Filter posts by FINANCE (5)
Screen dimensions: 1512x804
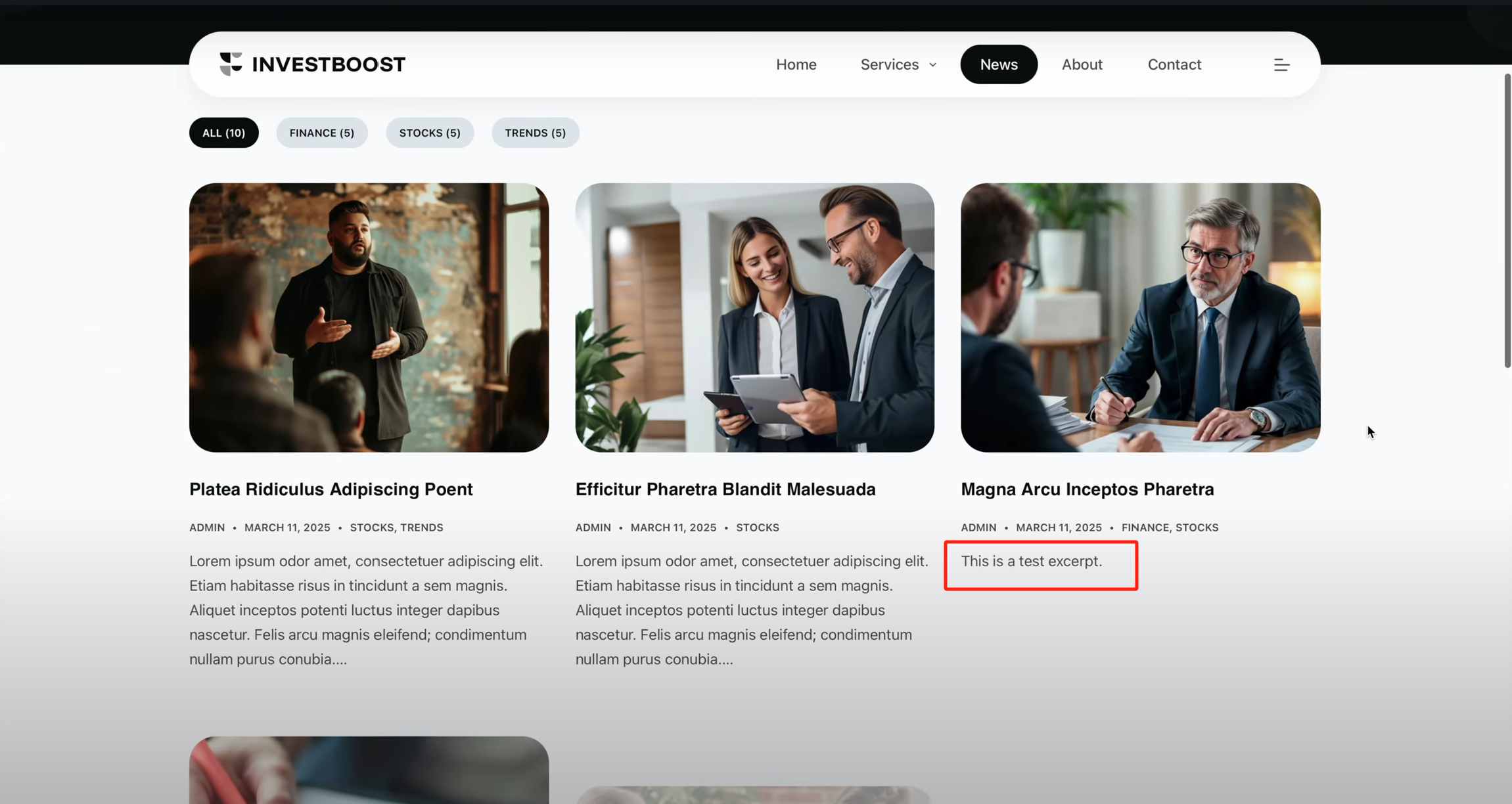pos(321,133)
